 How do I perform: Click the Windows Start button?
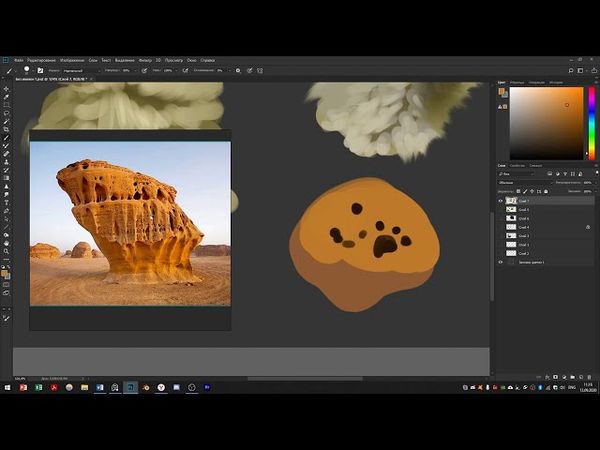(8, 387)
